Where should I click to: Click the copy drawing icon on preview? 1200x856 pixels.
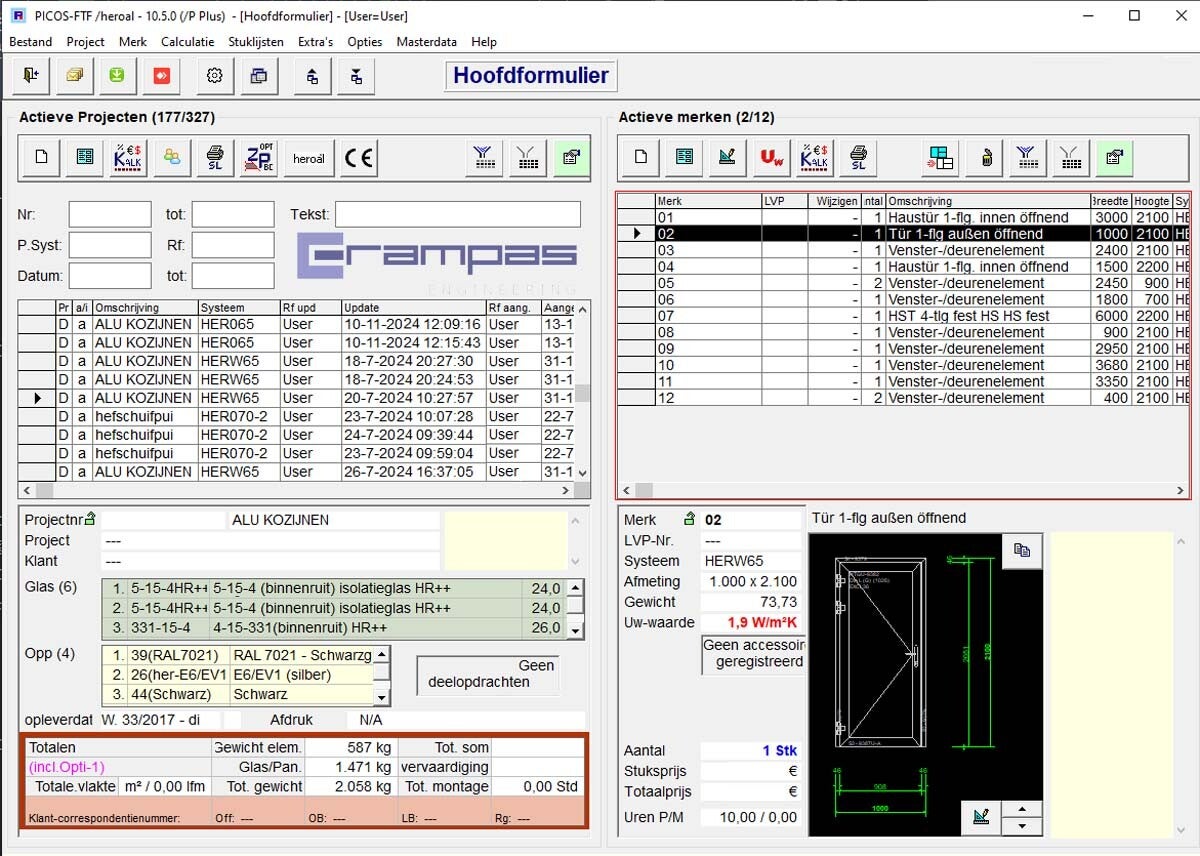pos(1022,550)
